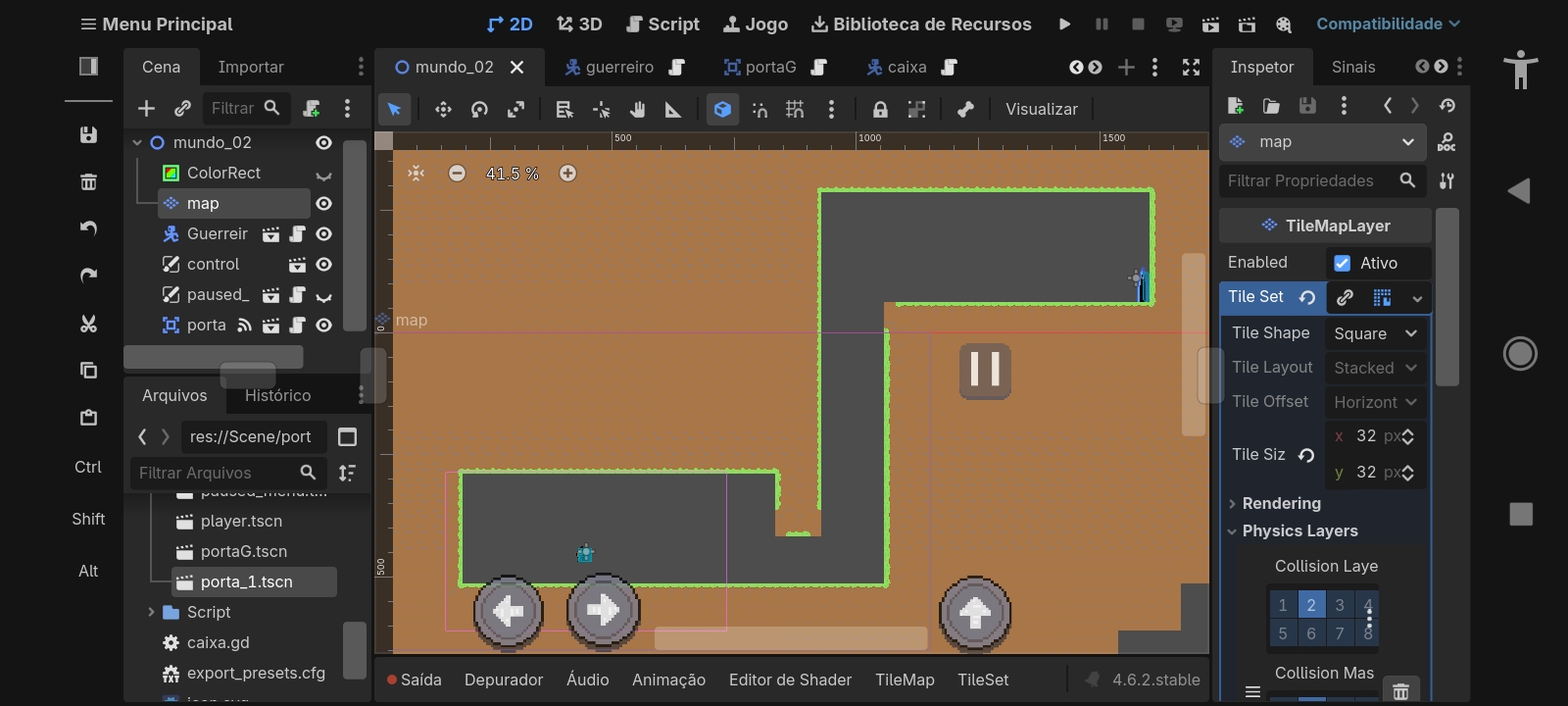Screen dimensions: 1568x706
Task: Open the Tile Shape dropdown
Action: [1375, 333]
